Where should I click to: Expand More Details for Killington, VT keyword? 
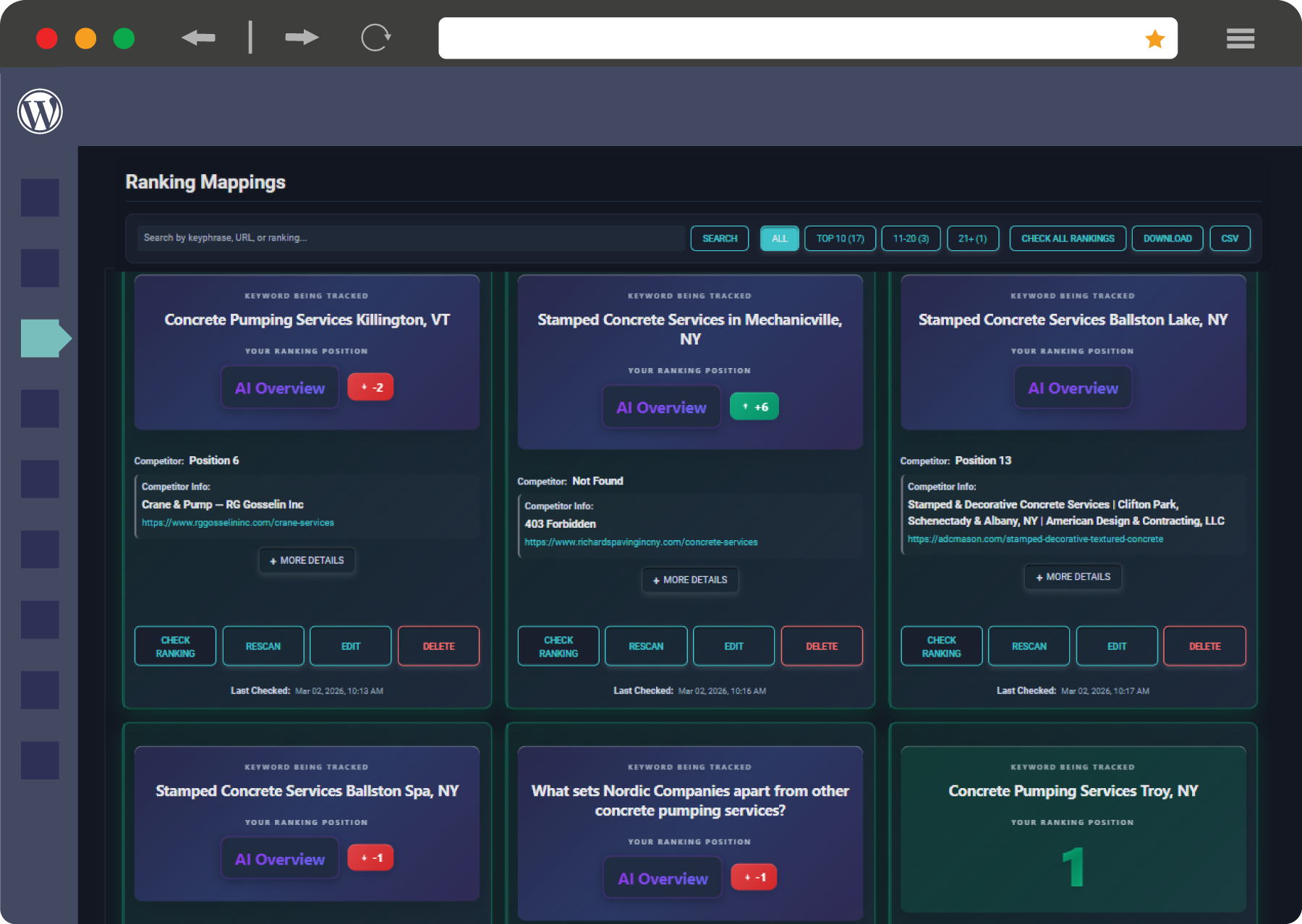(x=307, y=560)
